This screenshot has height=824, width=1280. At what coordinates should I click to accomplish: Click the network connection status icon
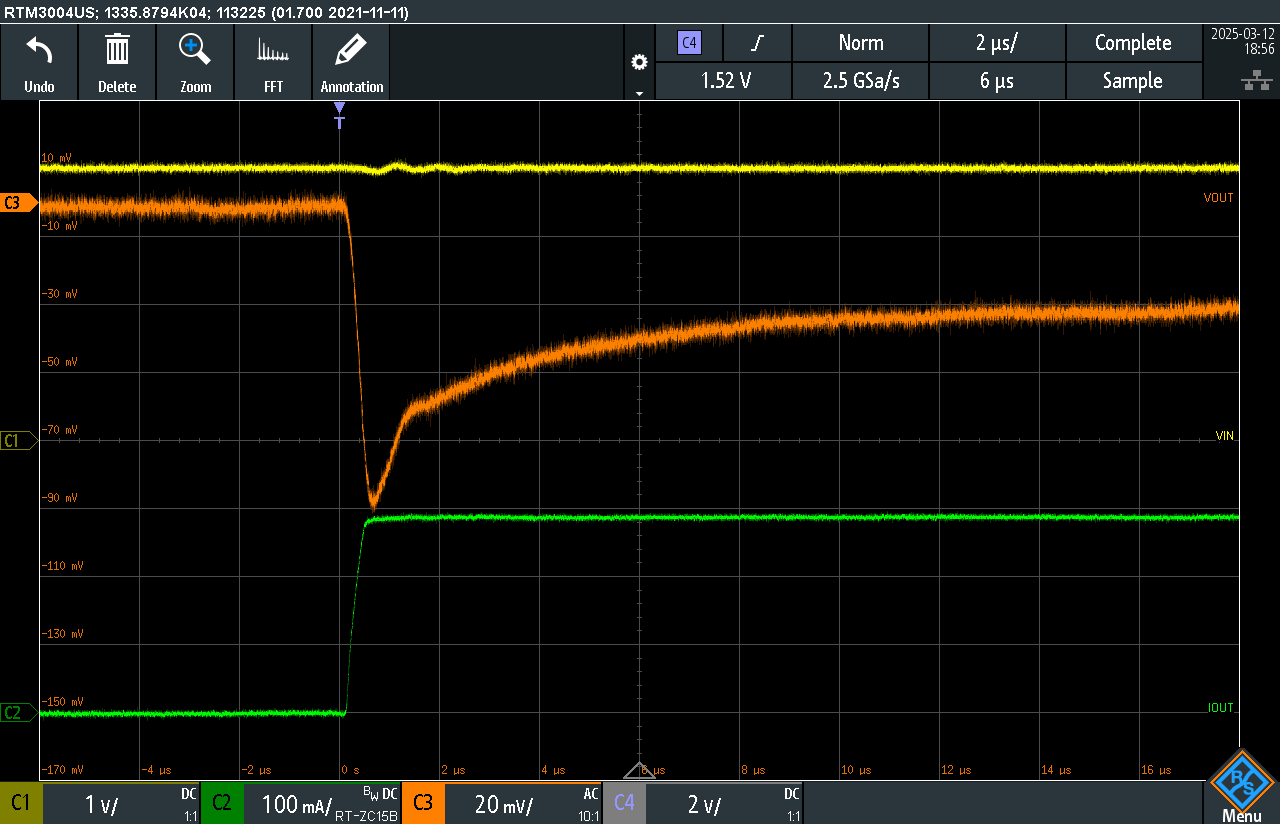pyautogui.click(x=1255, y=81)
